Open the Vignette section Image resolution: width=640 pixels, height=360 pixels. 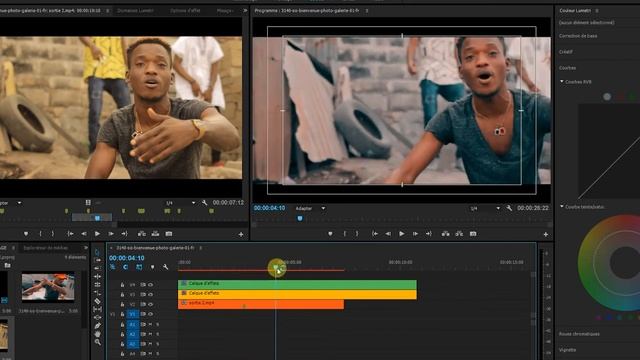pyautogui.click(x=567, y=350)
